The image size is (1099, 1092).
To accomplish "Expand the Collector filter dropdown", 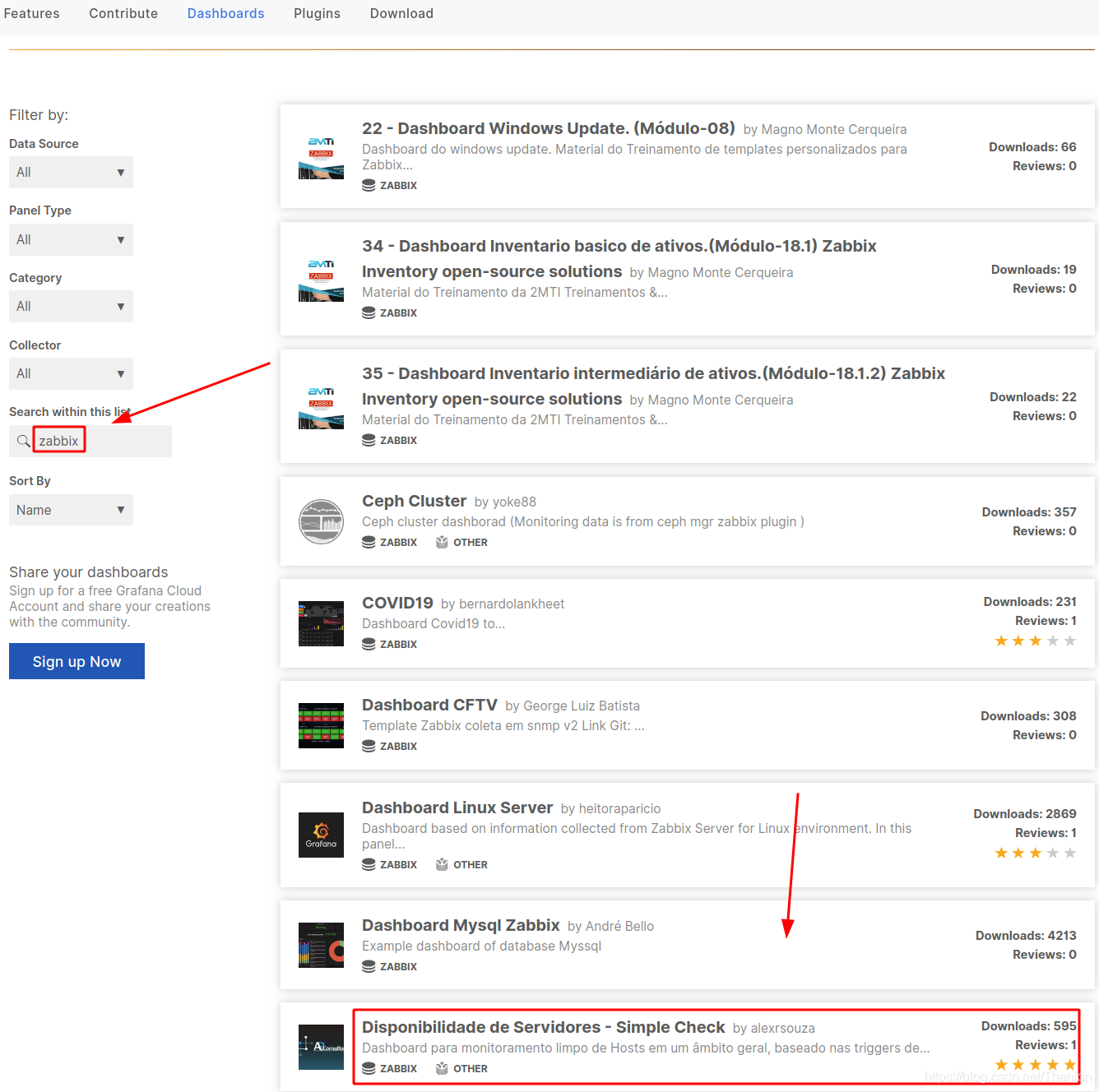I will click(71, 373).
